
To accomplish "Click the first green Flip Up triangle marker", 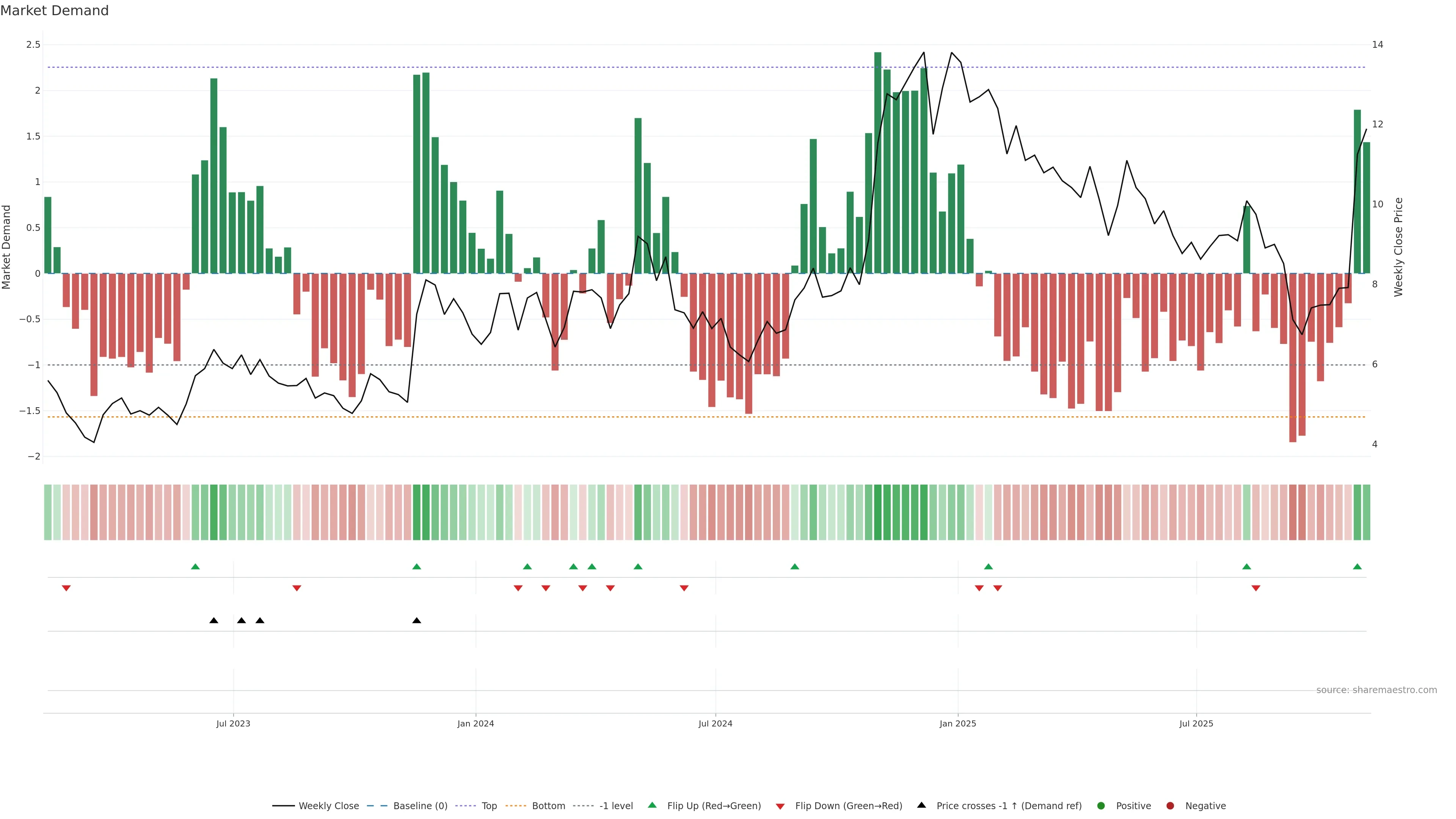I will [x=195, y=566].
